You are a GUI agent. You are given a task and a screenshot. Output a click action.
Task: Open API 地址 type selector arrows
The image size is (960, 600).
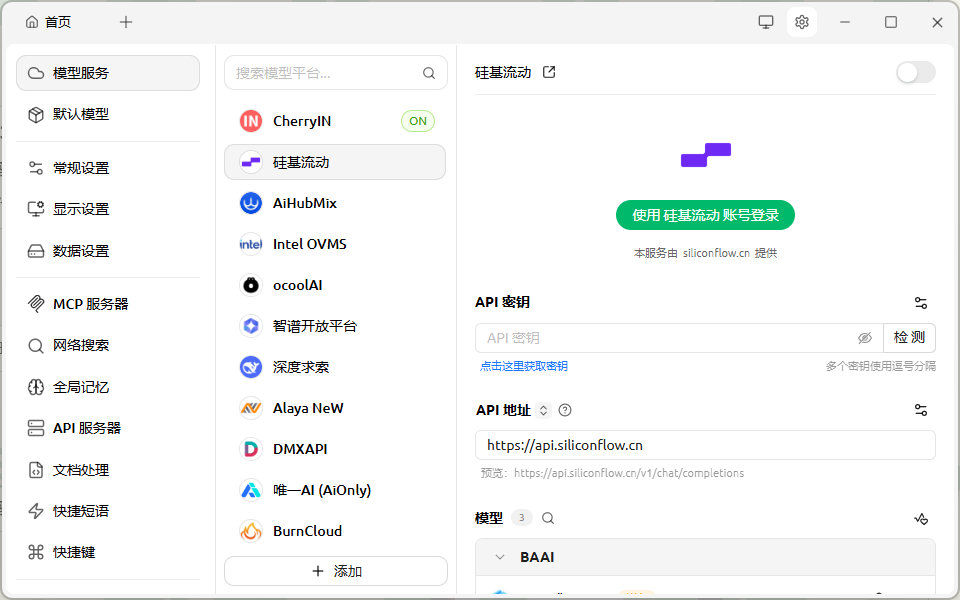click(543, 410)
